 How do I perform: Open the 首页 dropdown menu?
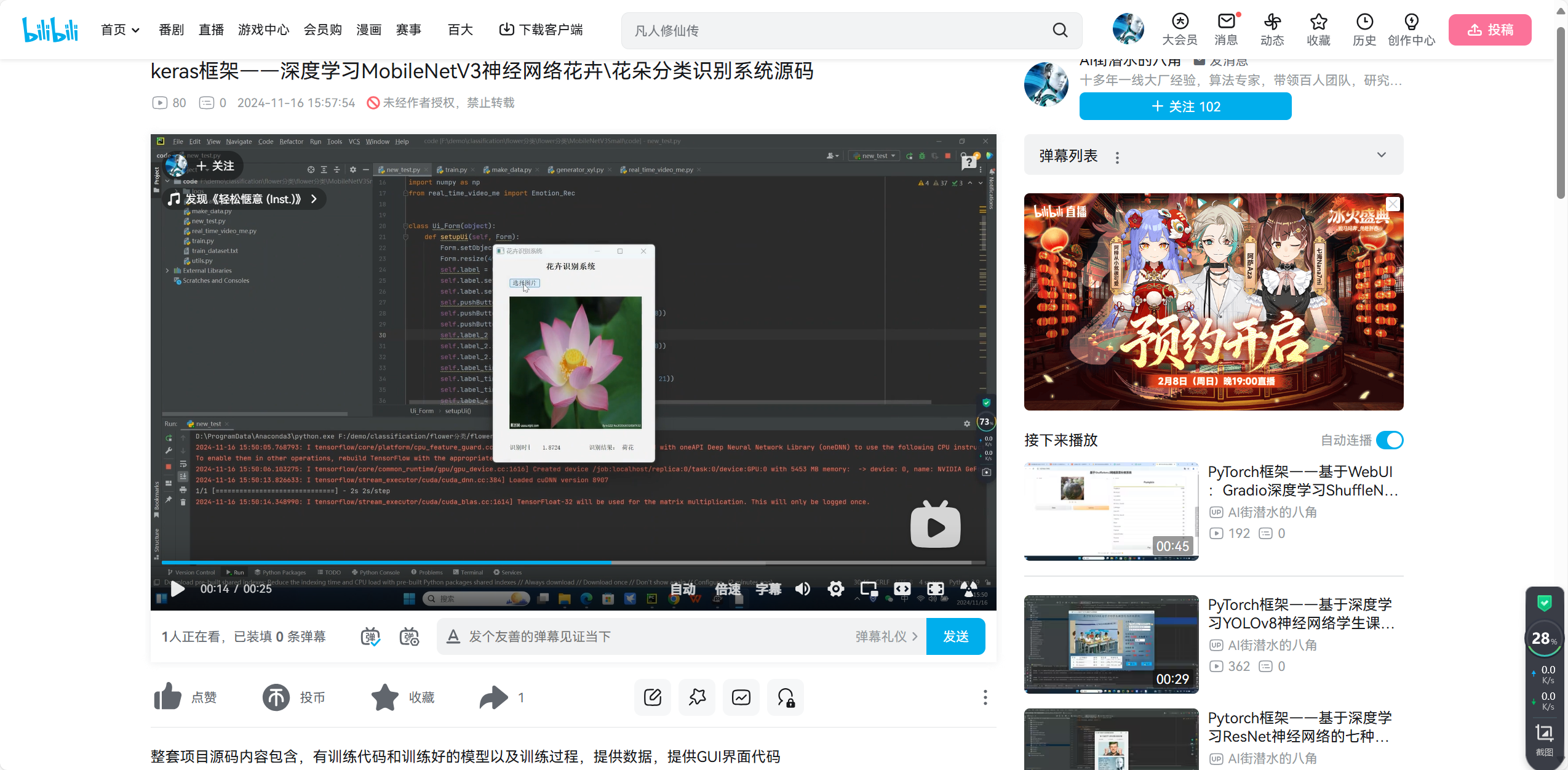click(120, 30)
